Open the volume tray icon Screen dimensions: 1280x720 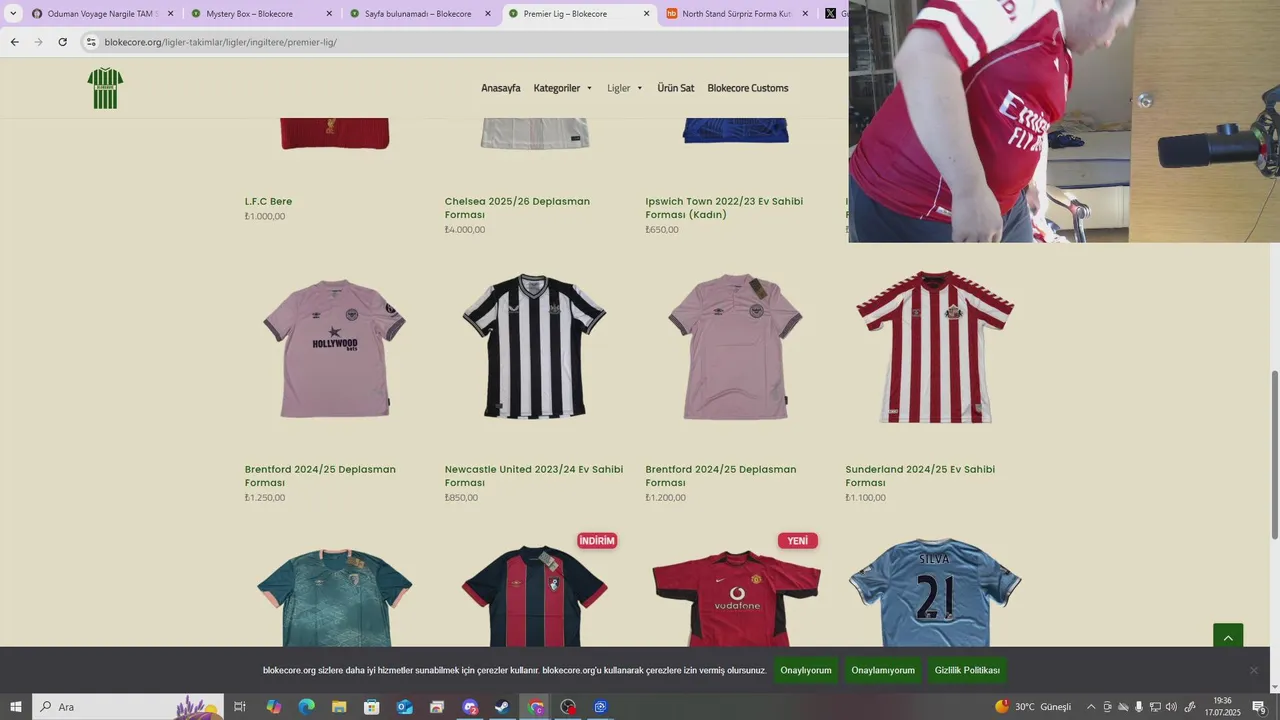(x=1171, y=707)
